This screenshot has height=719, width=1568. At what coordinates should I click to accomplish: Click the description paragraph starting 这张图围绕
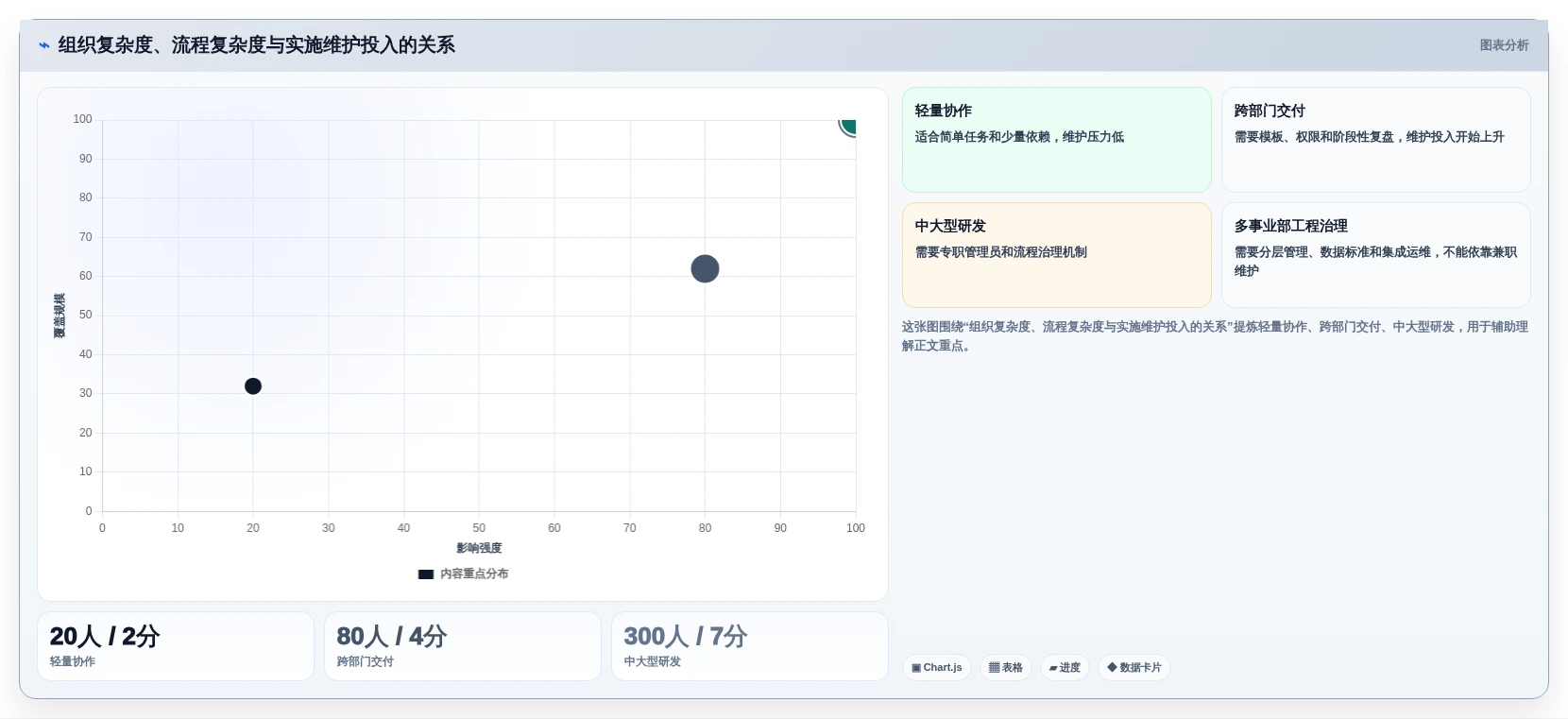click(1215, 336)
